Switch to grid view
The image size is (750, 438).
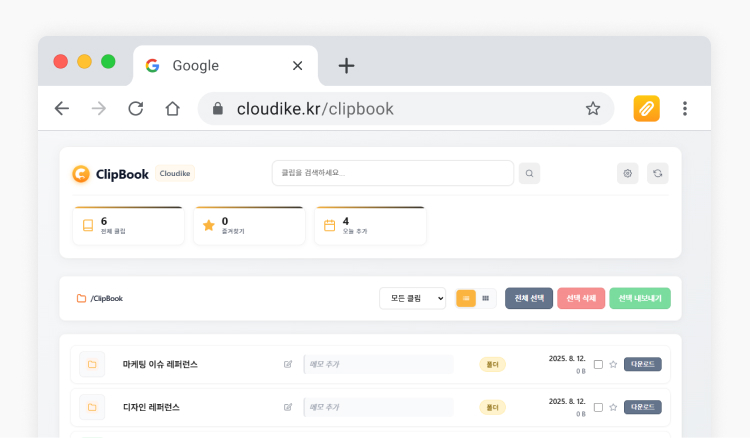[485, 298]
